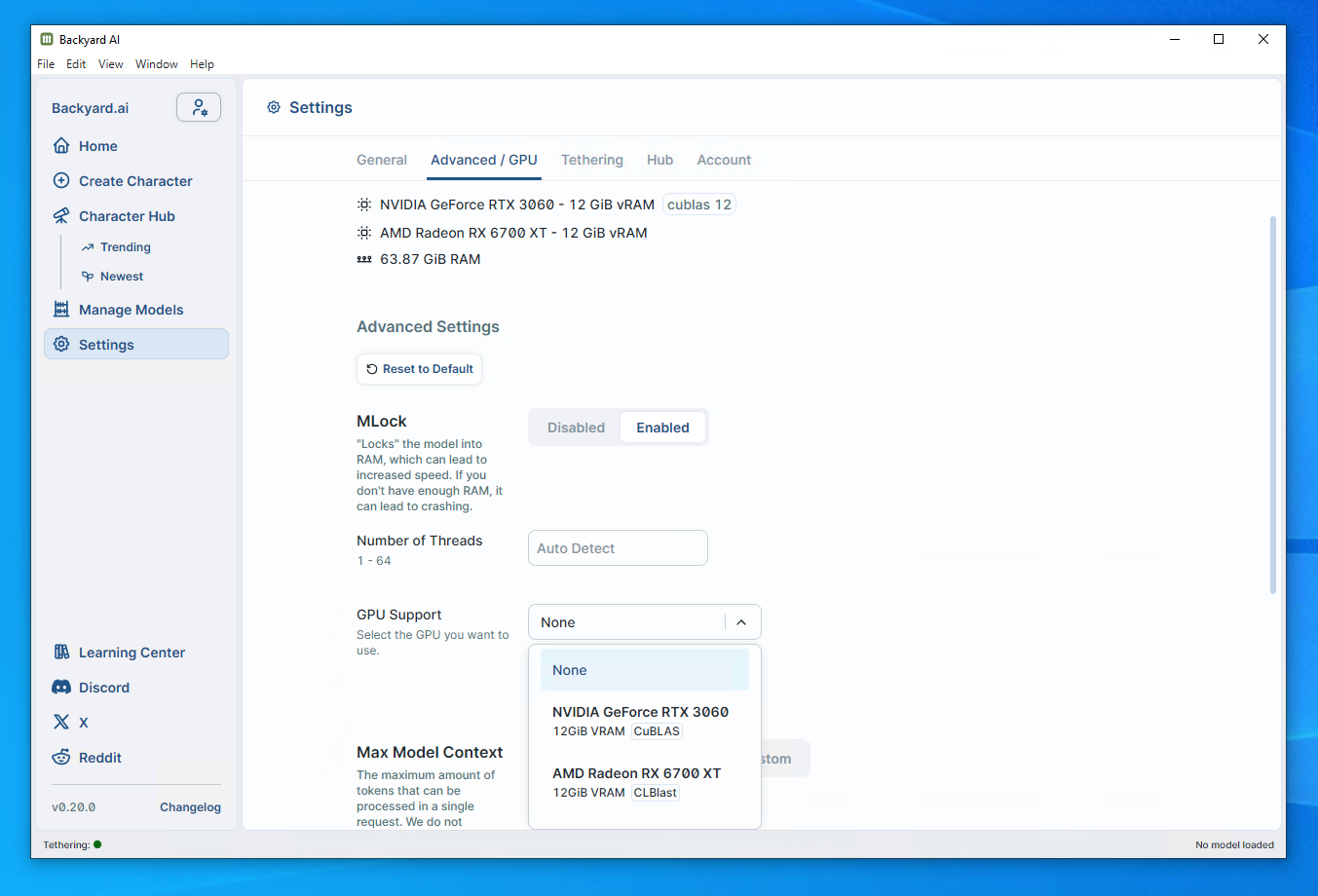The height and width of the screenshot is (896, 1318).
Task: Switch to the Tethering tab
Action: 592,160
